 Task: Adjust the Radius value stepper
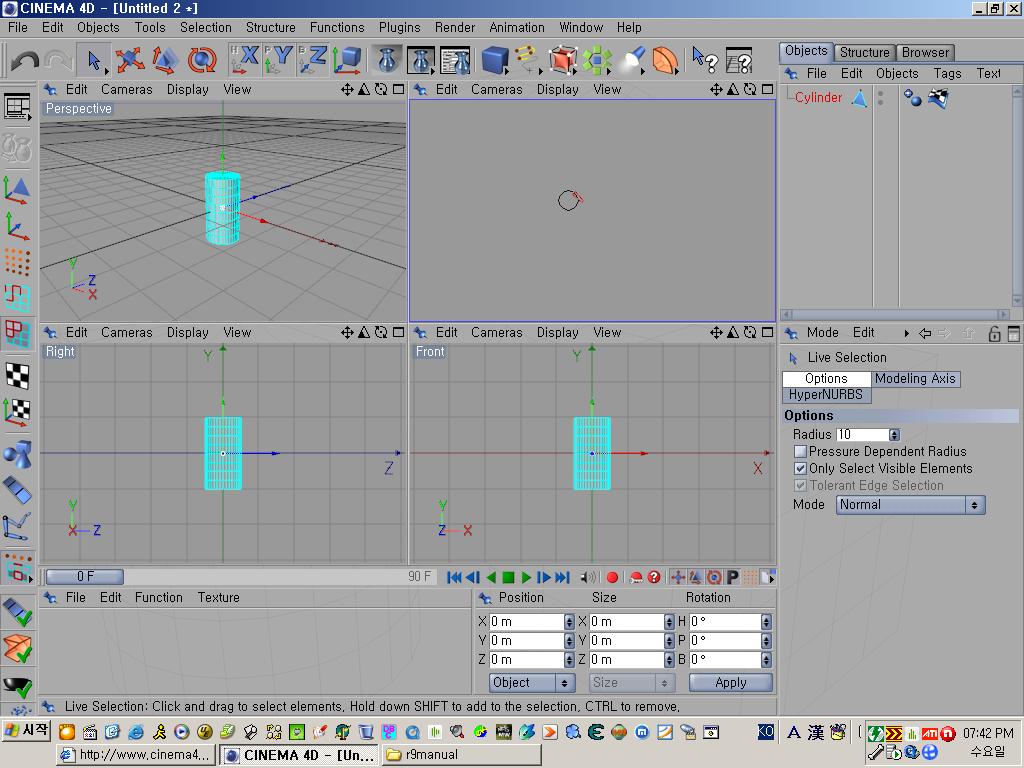point(894,434)
